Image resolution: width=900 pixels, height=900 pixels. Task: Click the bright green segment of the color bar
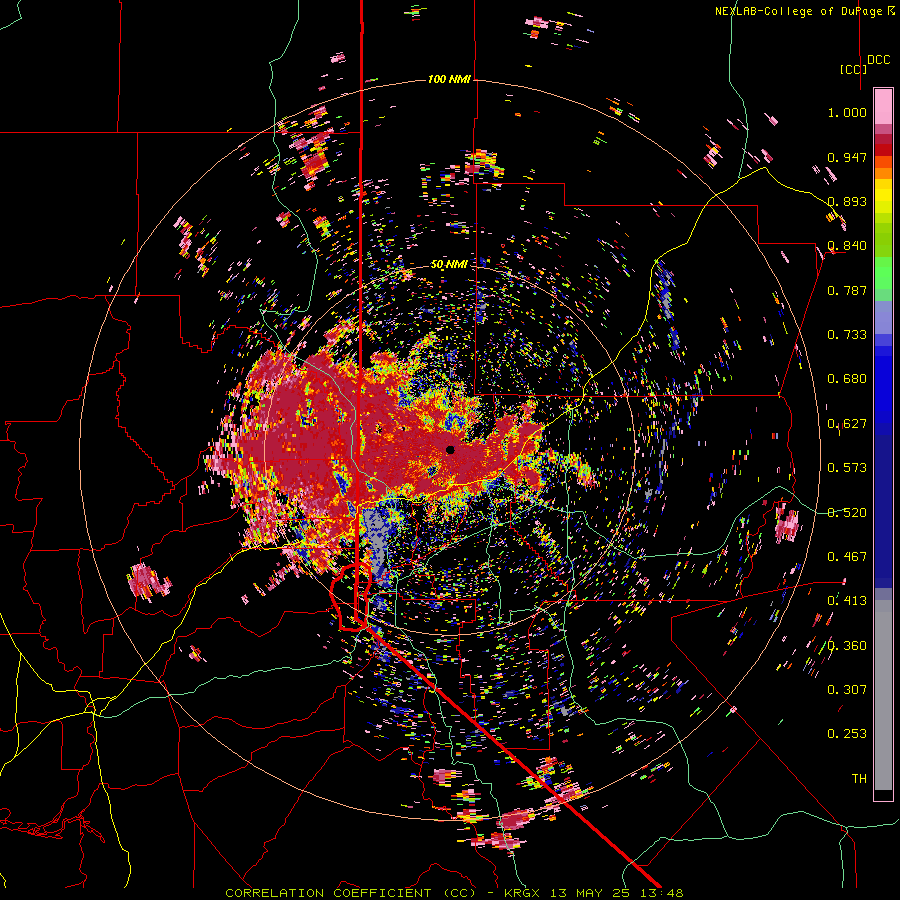883,272
